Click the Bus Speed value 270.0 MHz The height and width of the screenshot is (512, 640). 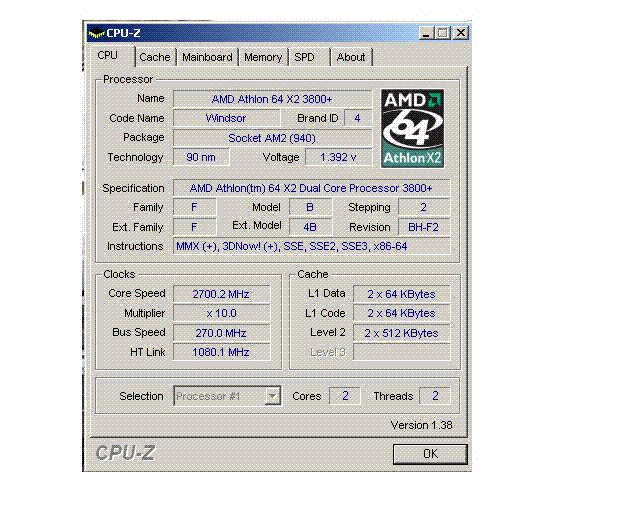[222, 333]
